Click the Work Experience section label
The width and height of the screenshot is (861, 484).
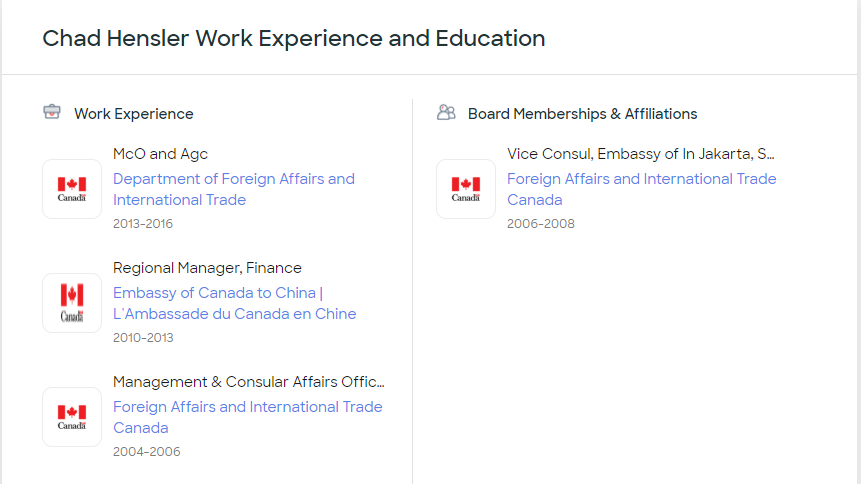coord(134,114)
